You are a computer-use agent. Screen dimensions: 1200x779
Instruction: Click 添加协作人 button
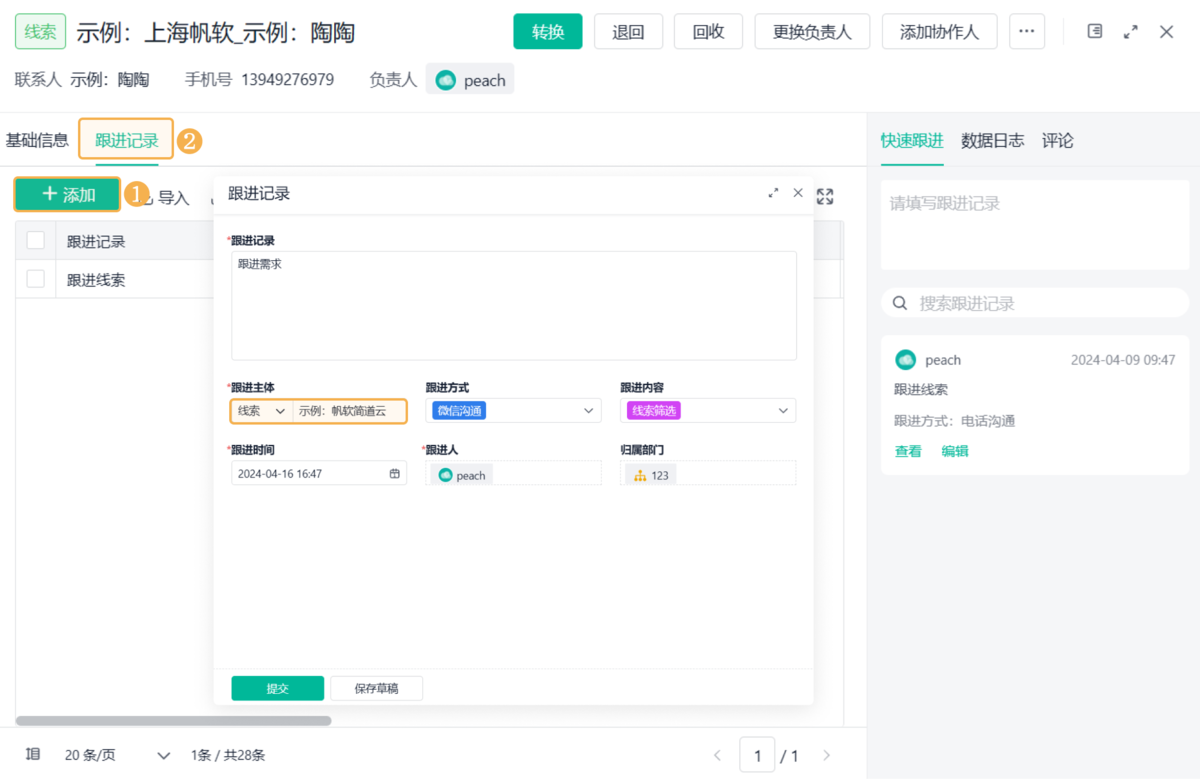click(x=939, y=32)
